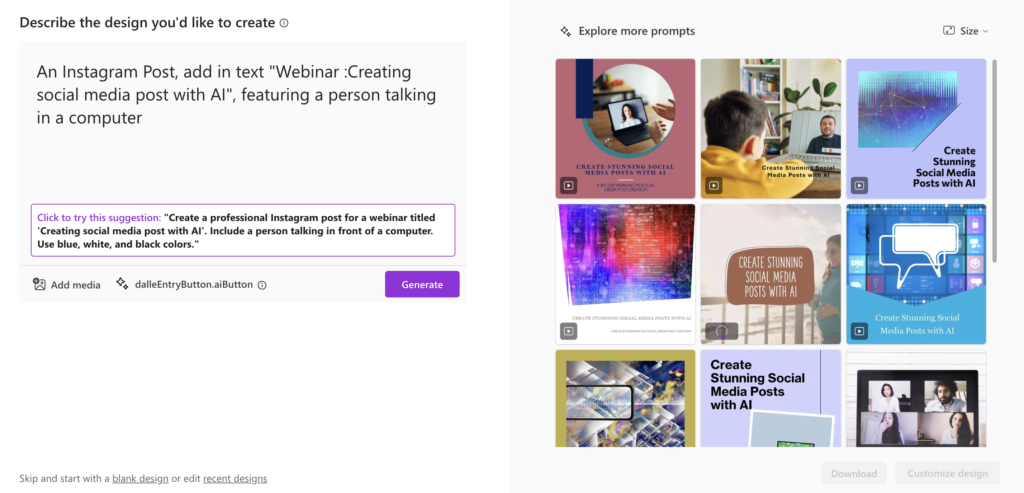Screen dimensions: 1024x493
Task: Click the info icon beside the design description heading
Action: click(x=283, y=23)
